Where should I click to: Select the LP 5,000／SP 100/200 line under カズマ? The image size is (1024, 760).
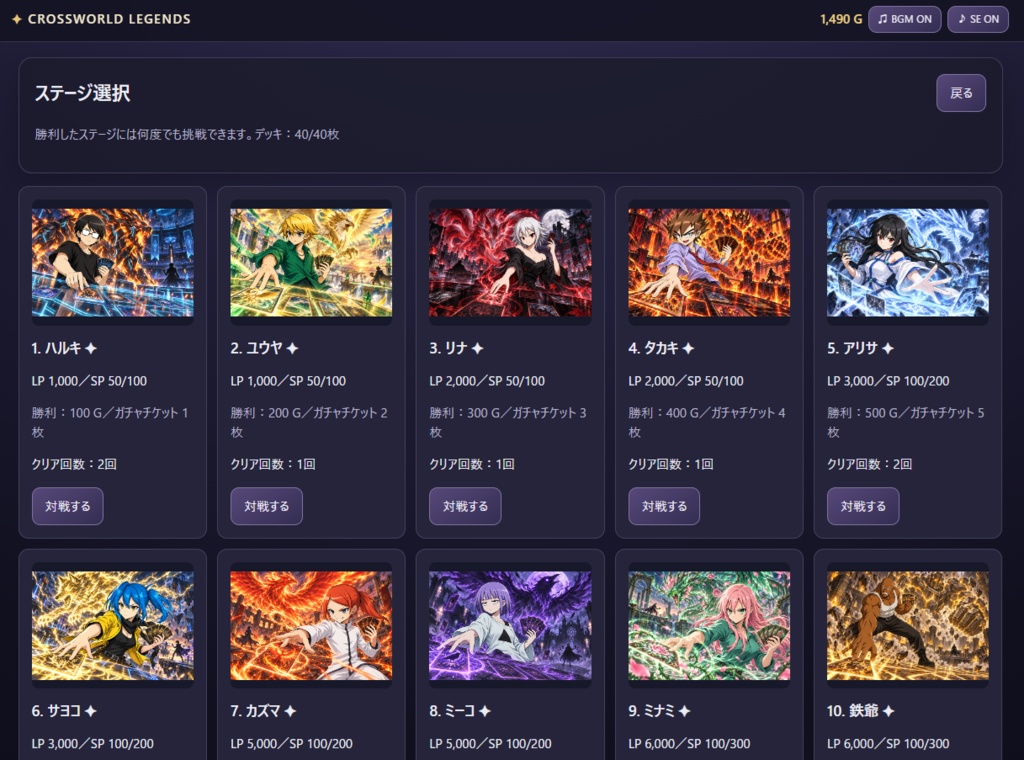[x=291, y=744]
